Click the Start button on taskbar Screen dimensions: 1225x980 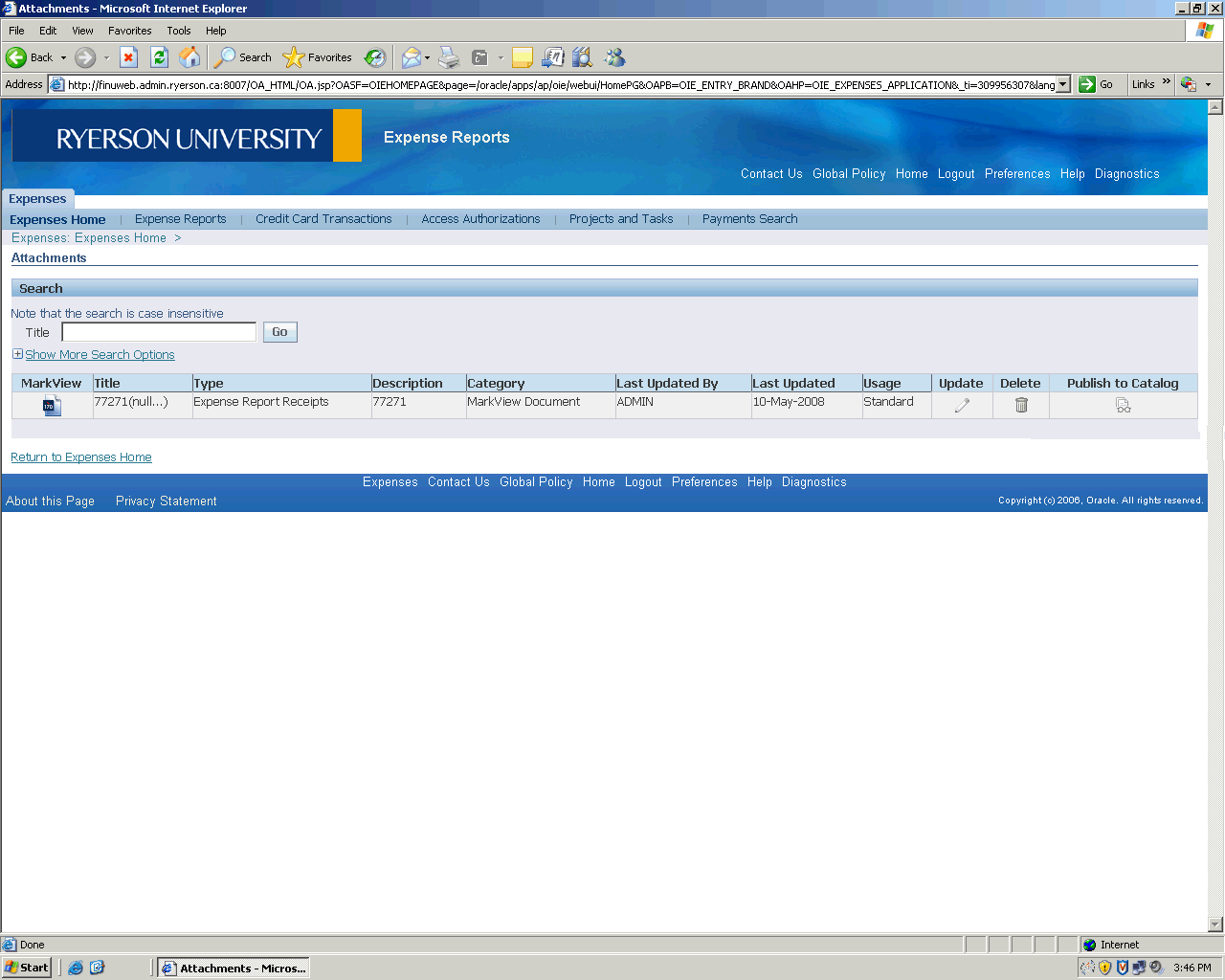(27, 968)
